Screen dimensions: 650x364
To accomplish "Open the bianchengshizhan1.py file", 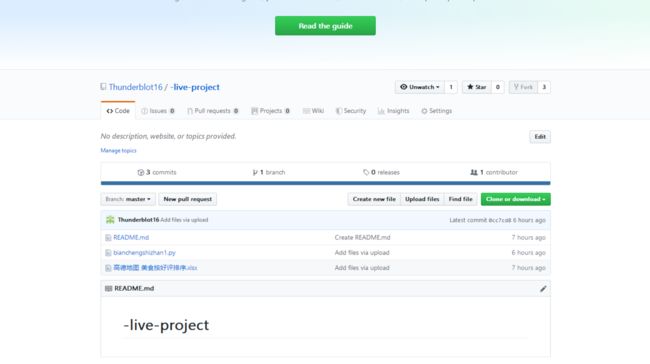I will 144,252.
